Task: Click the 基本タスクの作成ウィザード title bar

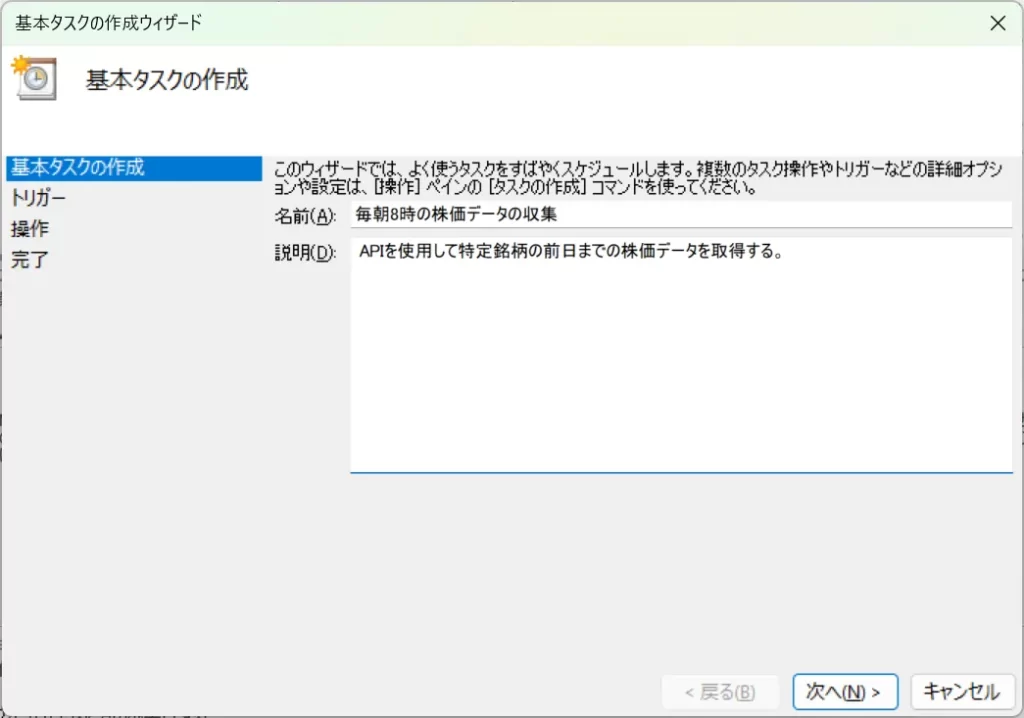Action: [x=400, y=24]
